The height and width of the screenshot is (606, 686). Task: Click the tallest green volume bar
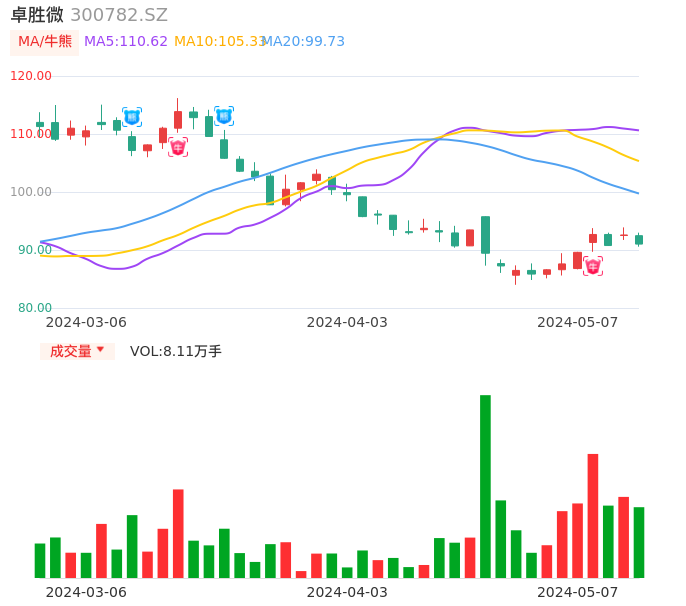tap(485, 486)
